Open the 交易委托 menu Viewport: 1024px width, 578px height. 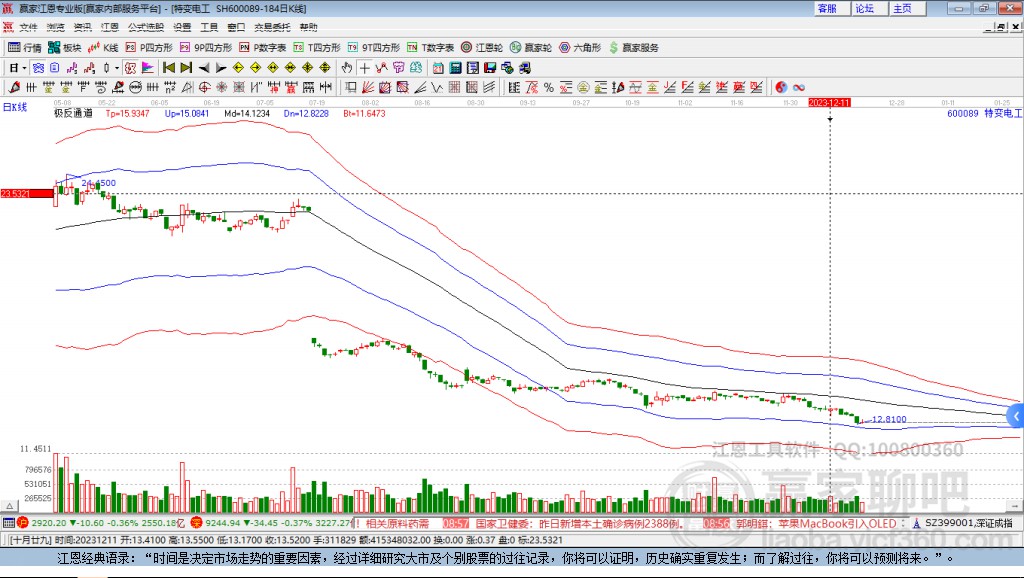point(270,27)
